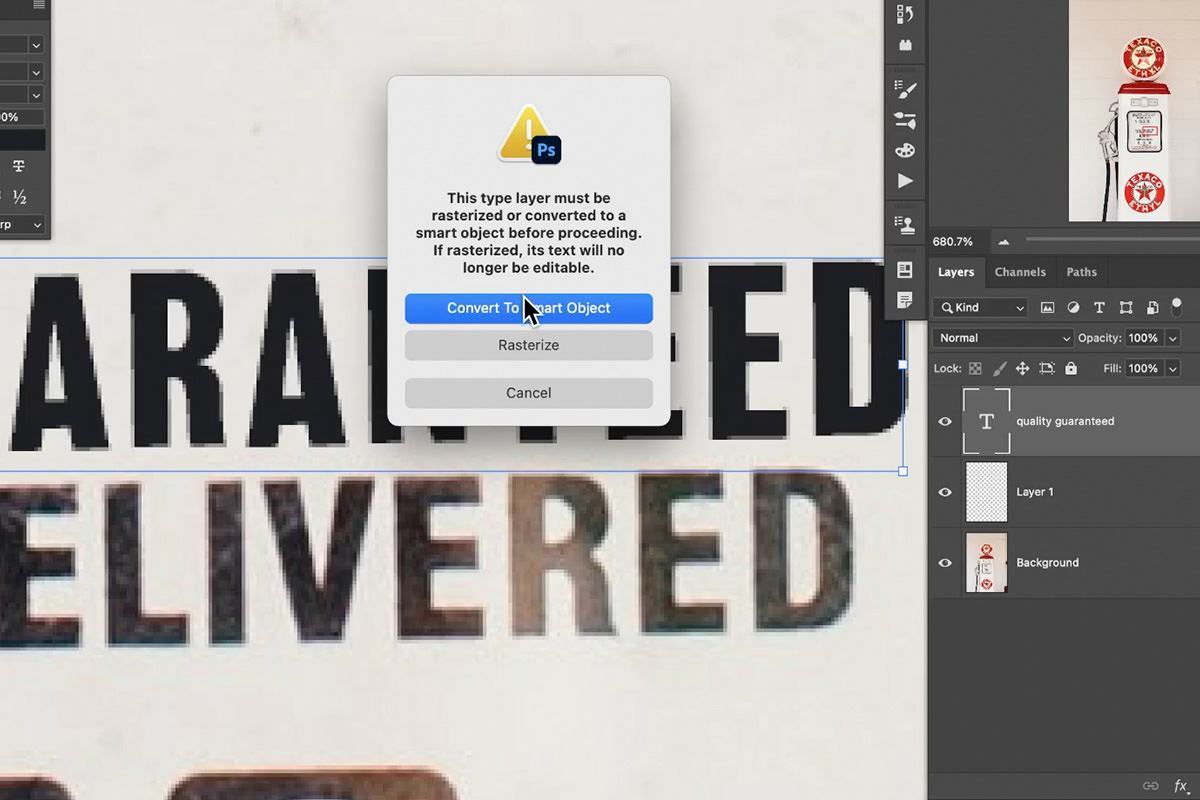Toggle lock artboard nesting icon
The height and width of the screenshot is (800, 1200).
coord(1047,369)
